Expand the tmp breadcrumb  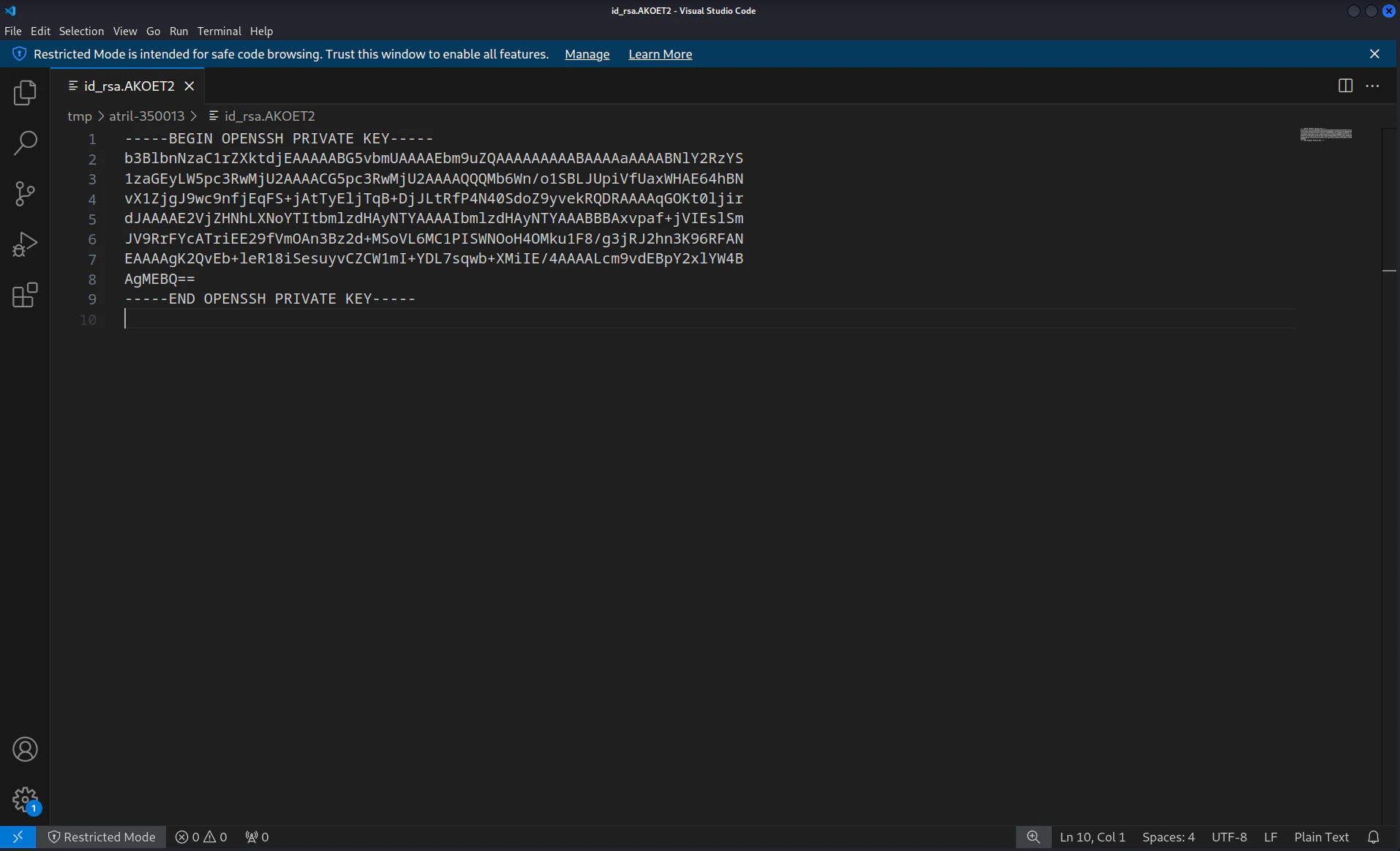[x=80, y=116]
